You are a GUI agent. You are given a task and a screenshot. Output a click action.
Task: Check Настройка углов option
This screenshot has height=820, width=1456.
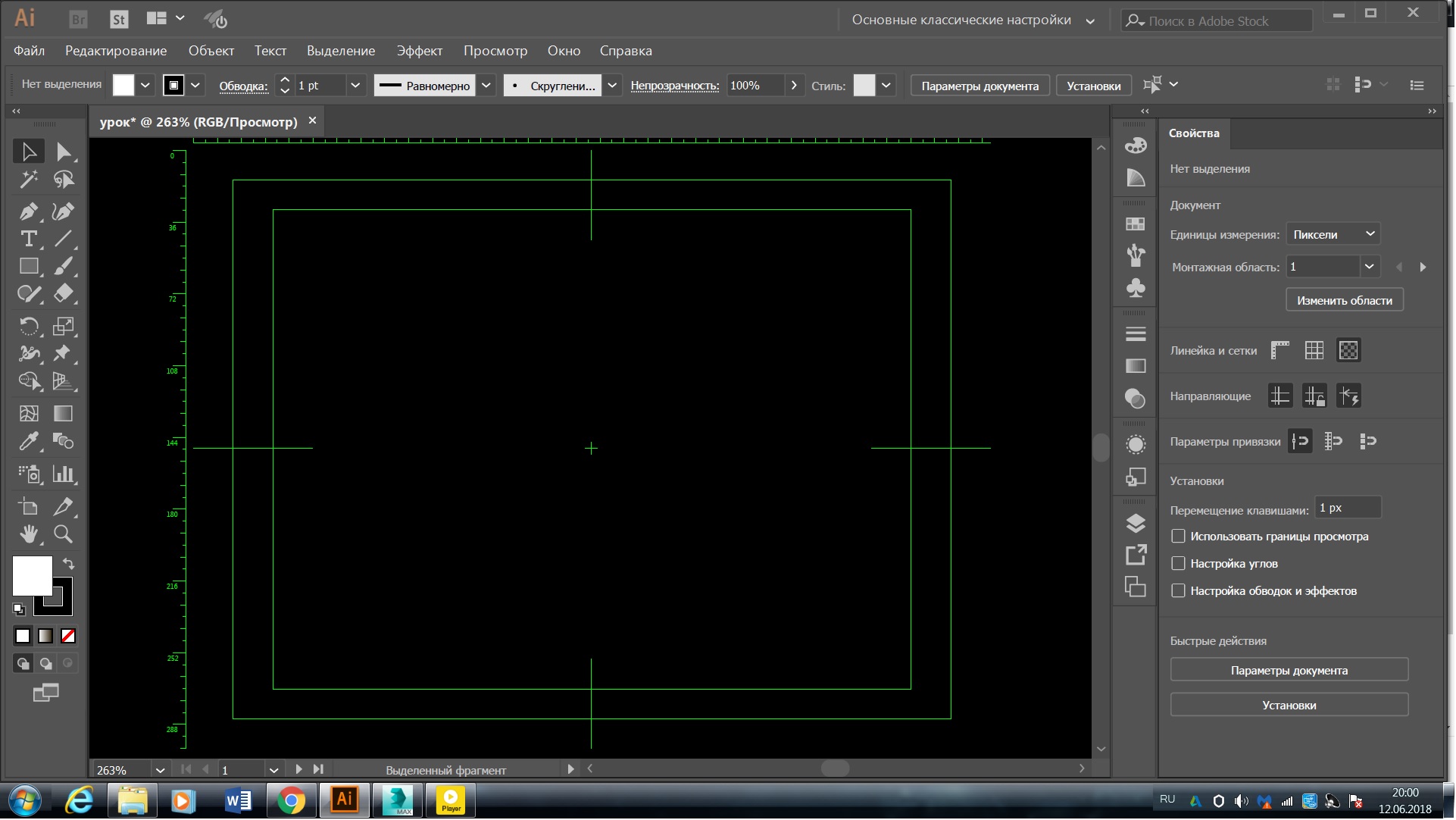click(x=1178, y=564)
